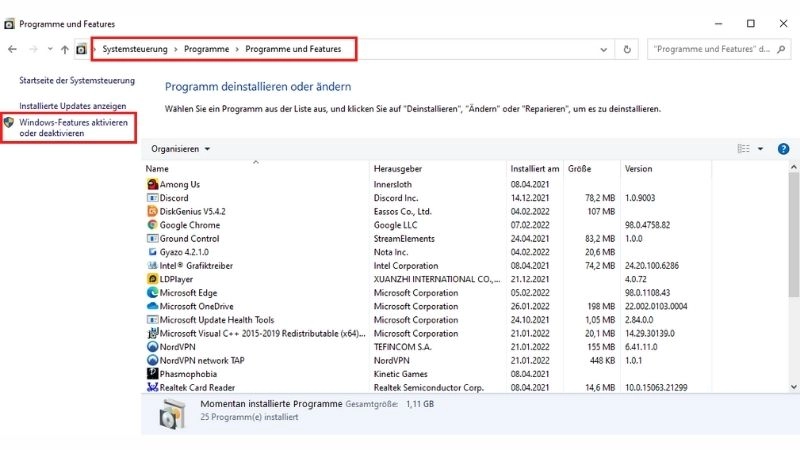This screenshot has height=450, width=800.
Task: Minimize the Programme und Features window
Action: tap(718, 23)
